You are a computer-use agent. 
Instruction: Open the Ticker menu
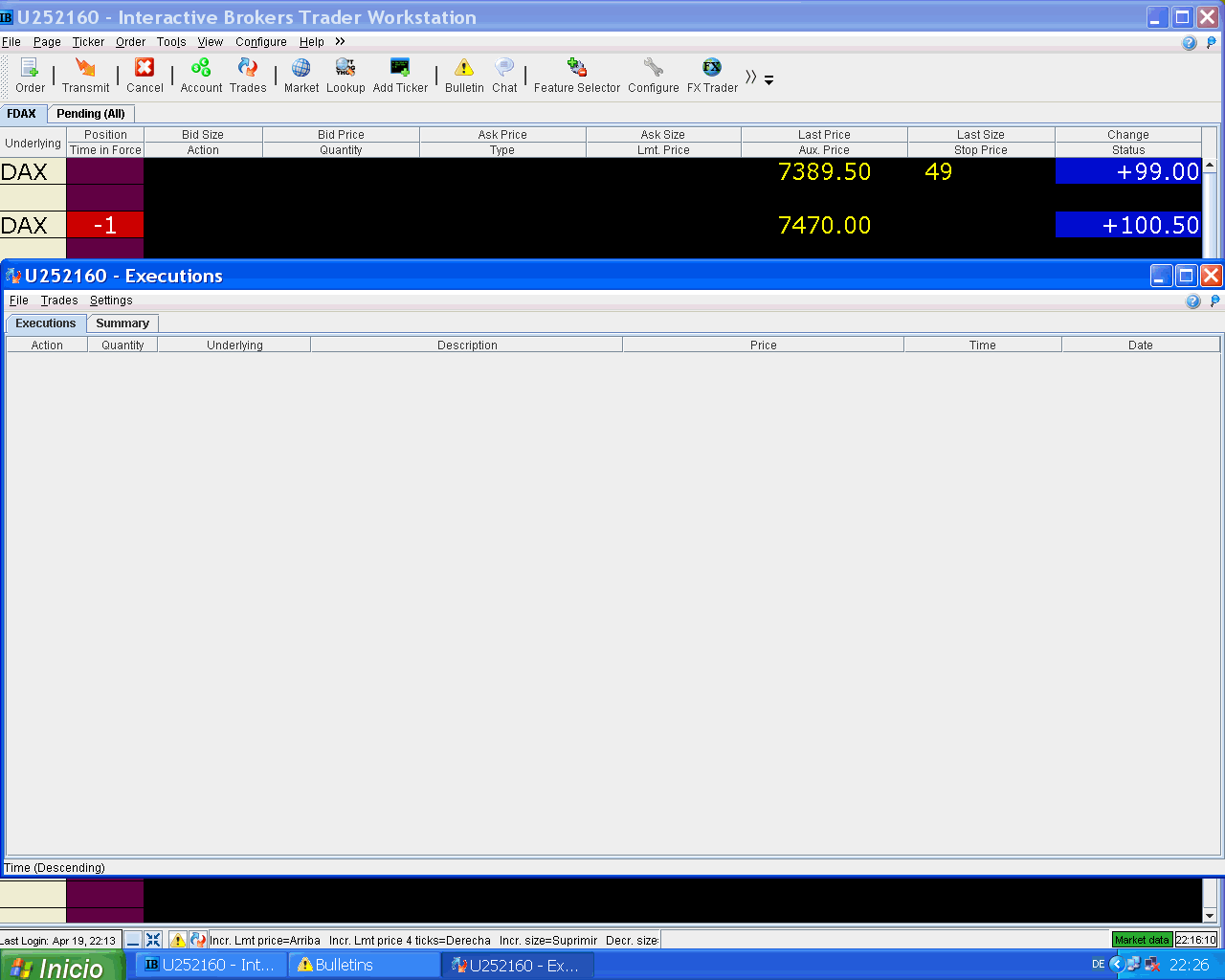pos(88,42)
